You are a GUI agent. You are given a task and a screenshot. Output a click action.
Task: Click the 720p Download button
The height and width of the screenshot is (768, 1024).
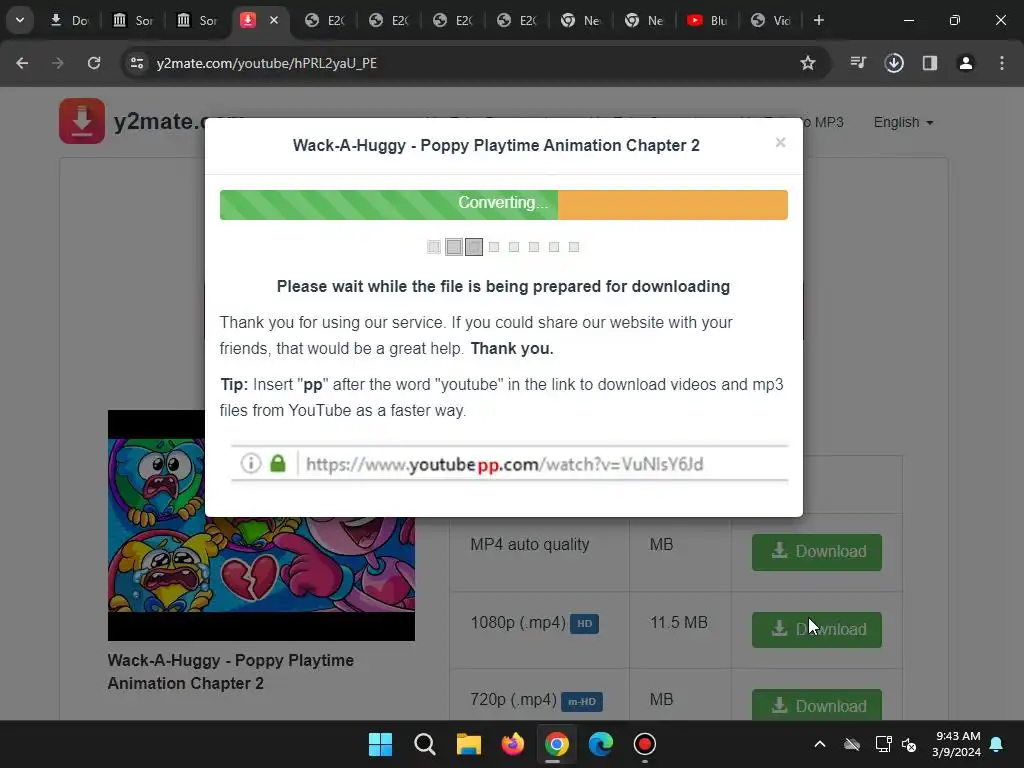pyautogui.click(x=816, y=705)
